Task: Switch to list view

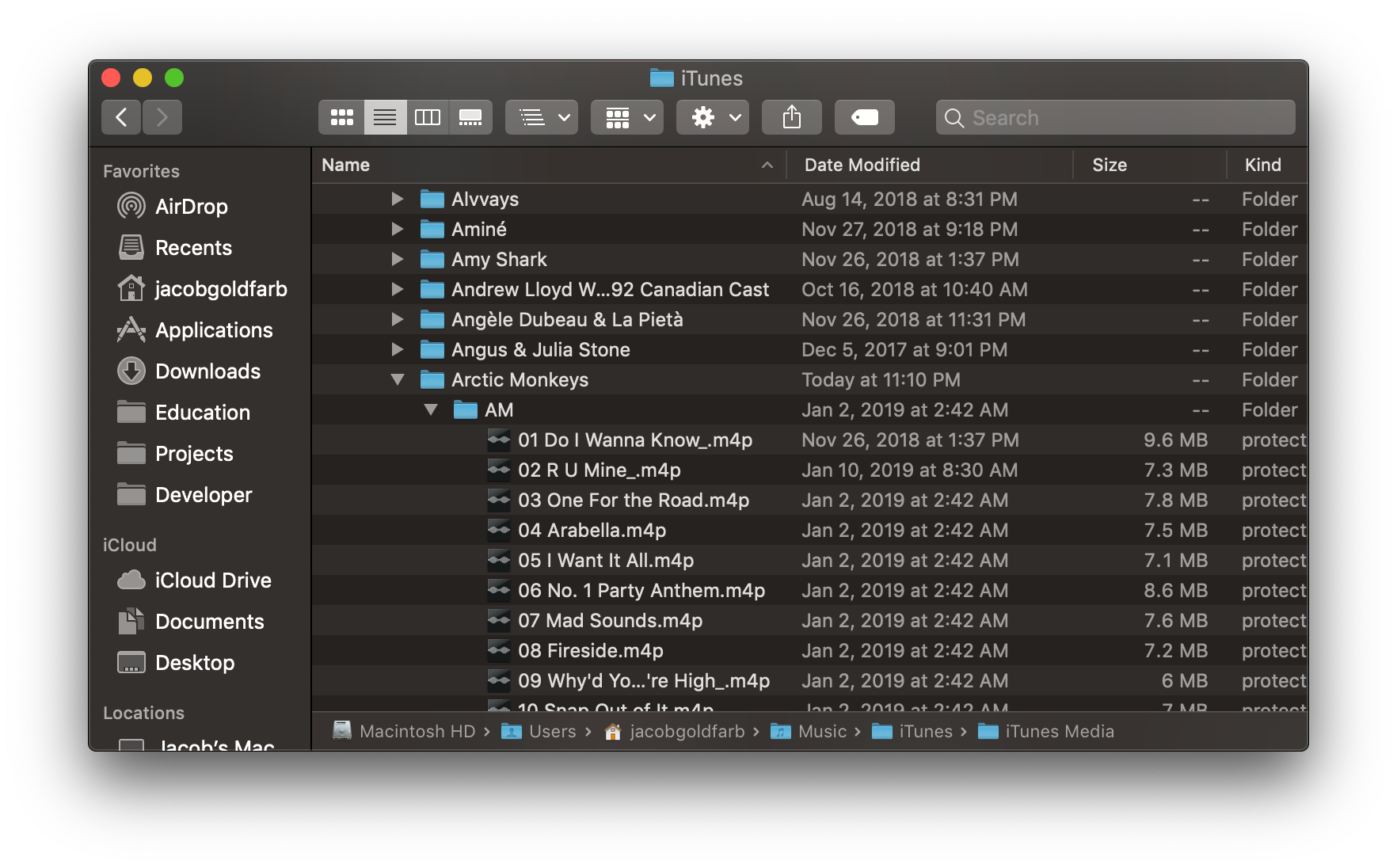Action: [x=385, y=117]
